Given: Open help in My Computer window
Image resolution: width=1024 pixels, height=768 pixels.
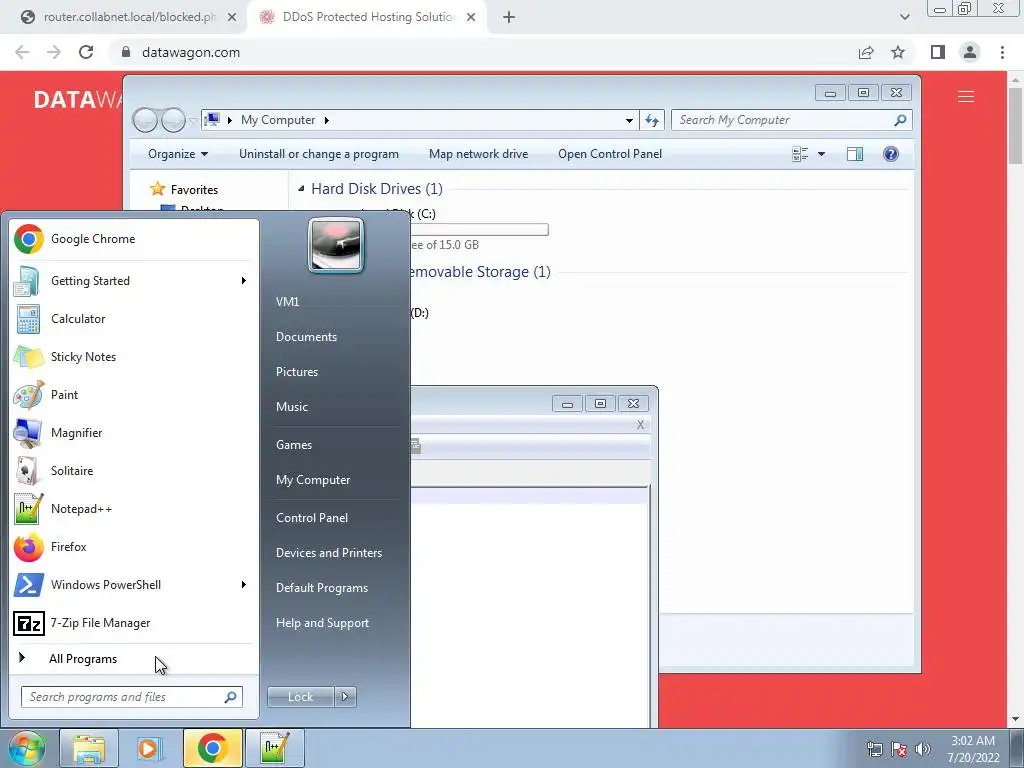Looking at the screenshot, I should pos(891,154).
